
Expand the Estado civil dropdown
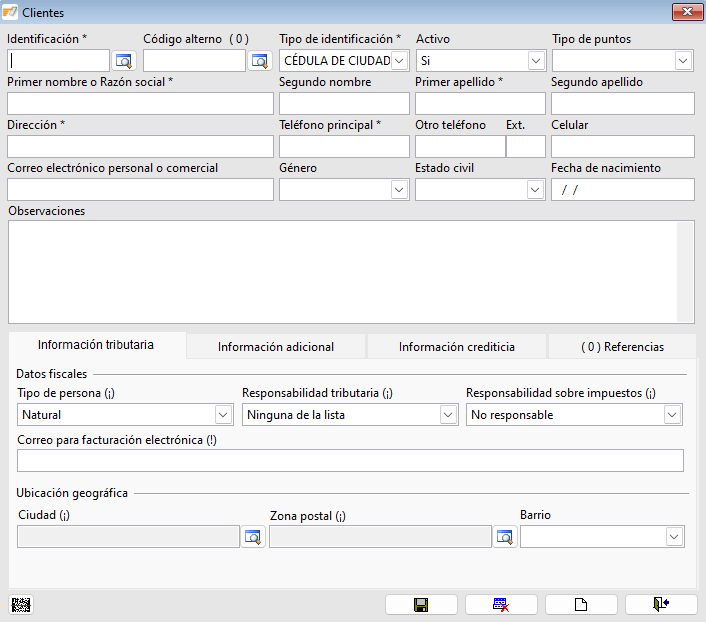point(536,190)
